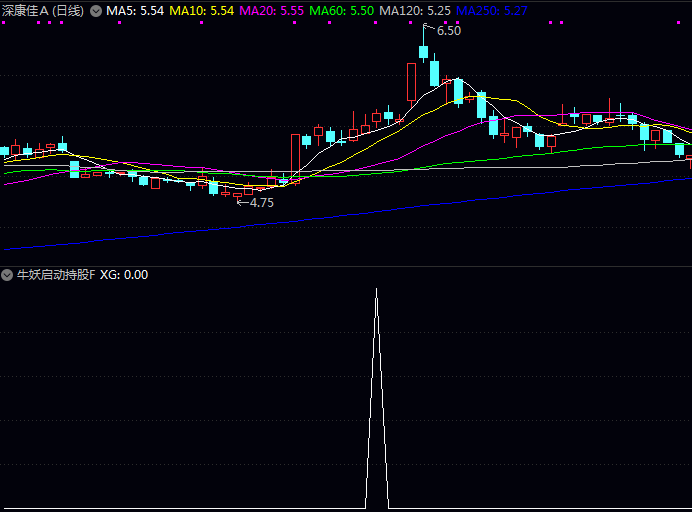Click the XG: 0.00 value label
This screenshot has height=512, width=692.
click(124, 275)
